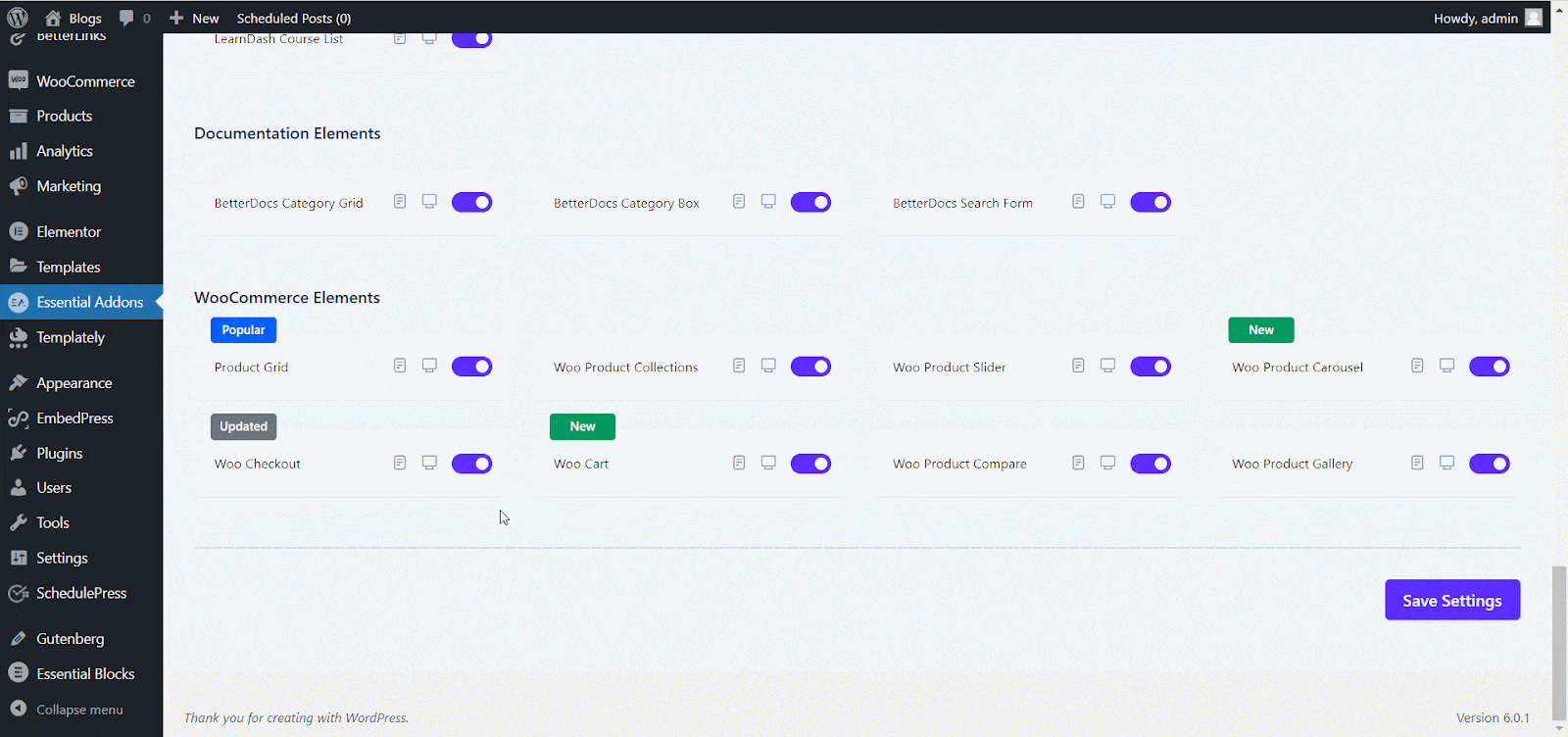
Task: Open demo monitor icon for BetterDocs Category Box
Action: (x=768, y=201)
